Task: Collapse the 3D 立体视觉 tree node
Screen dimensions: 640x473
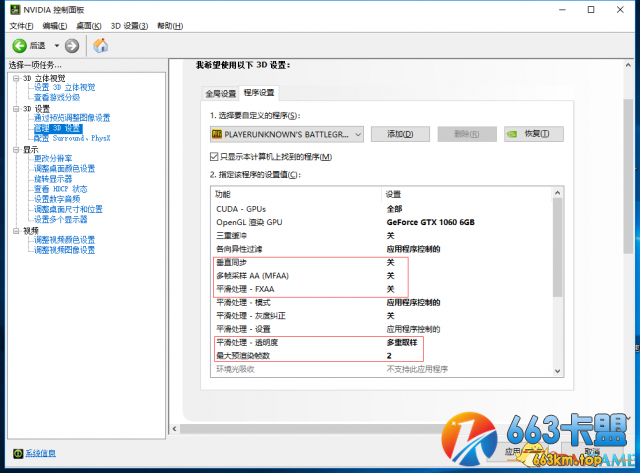Action: 16,78
